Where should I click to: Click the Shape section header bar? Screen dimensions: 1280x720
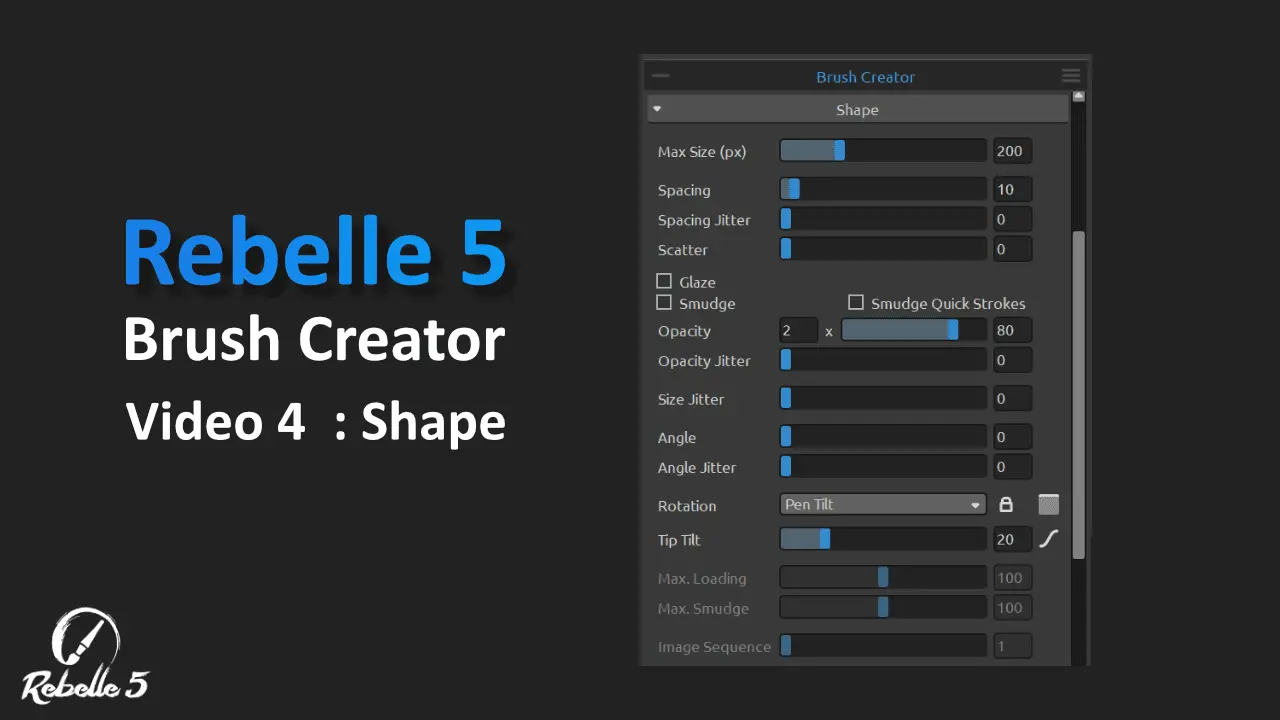[x=857, y=110]
